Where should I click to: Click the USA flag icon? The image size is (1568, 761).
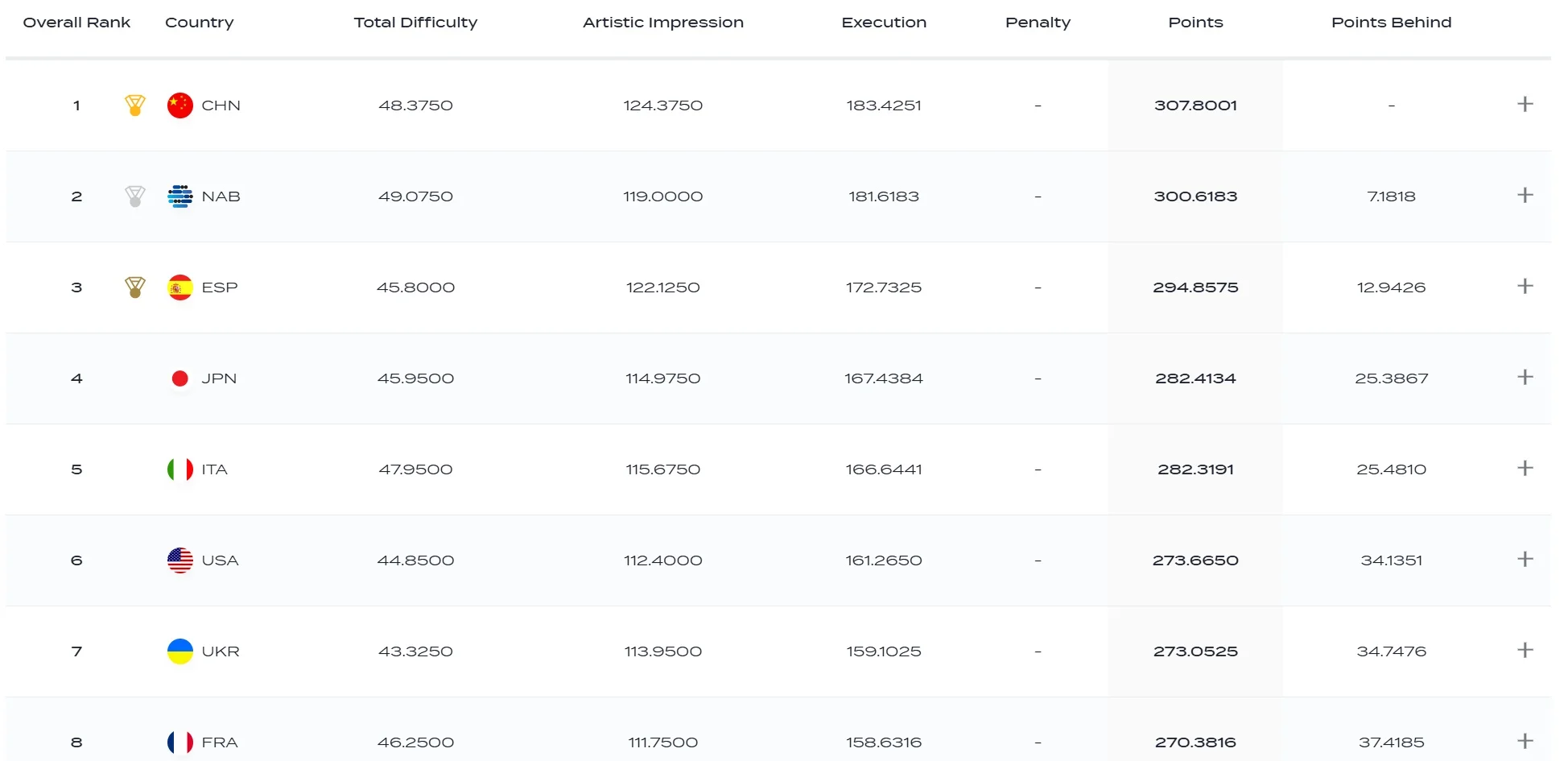tap(179, 560)
